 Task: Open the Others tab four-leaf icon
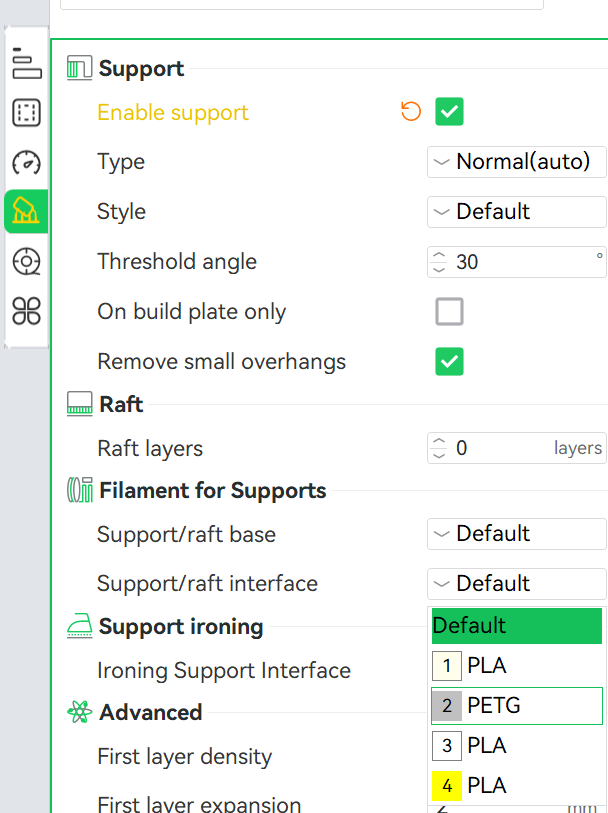coord(26,311)
